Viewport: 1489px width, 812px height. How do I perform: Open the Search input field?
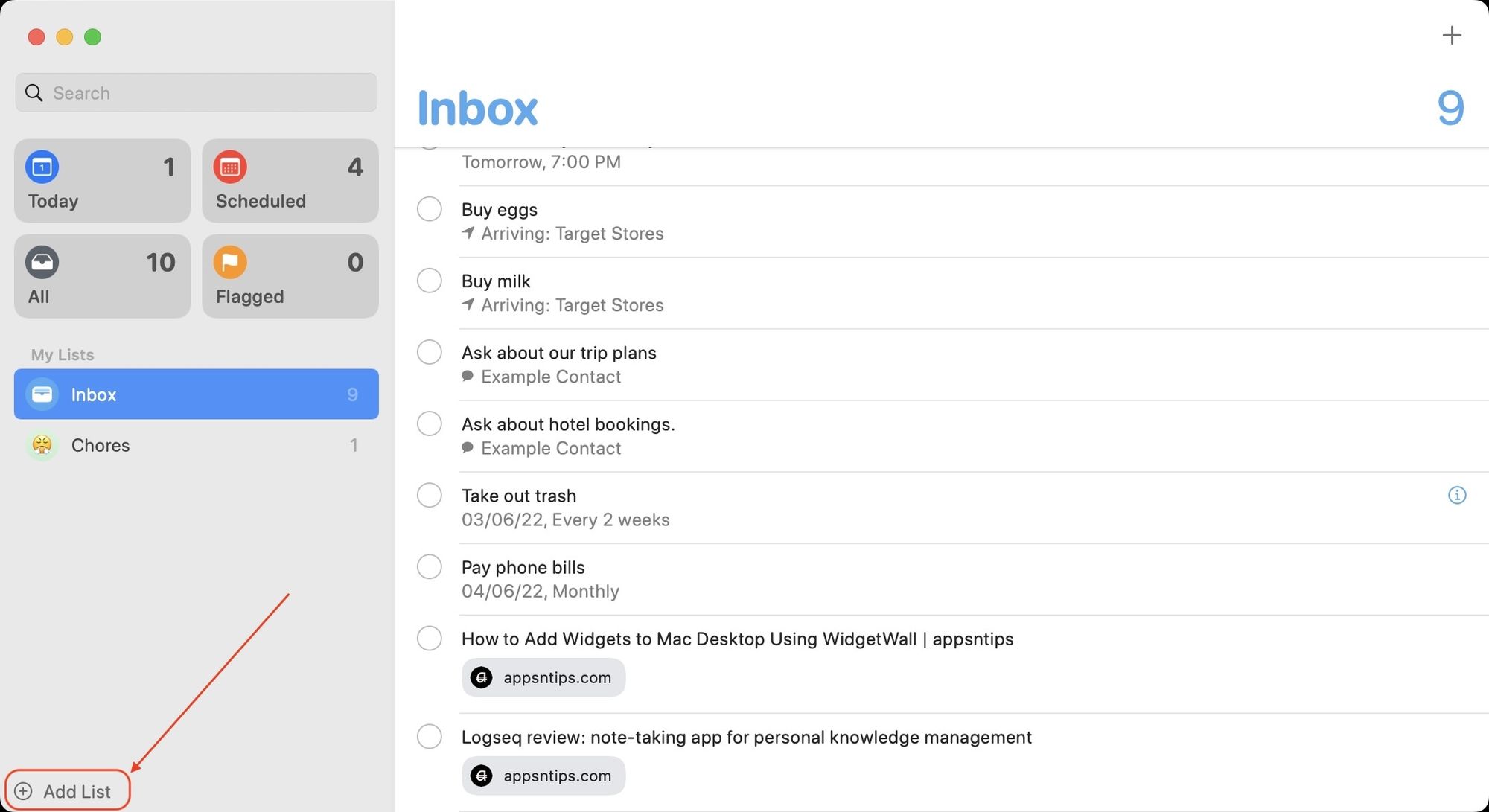(197, 92)
